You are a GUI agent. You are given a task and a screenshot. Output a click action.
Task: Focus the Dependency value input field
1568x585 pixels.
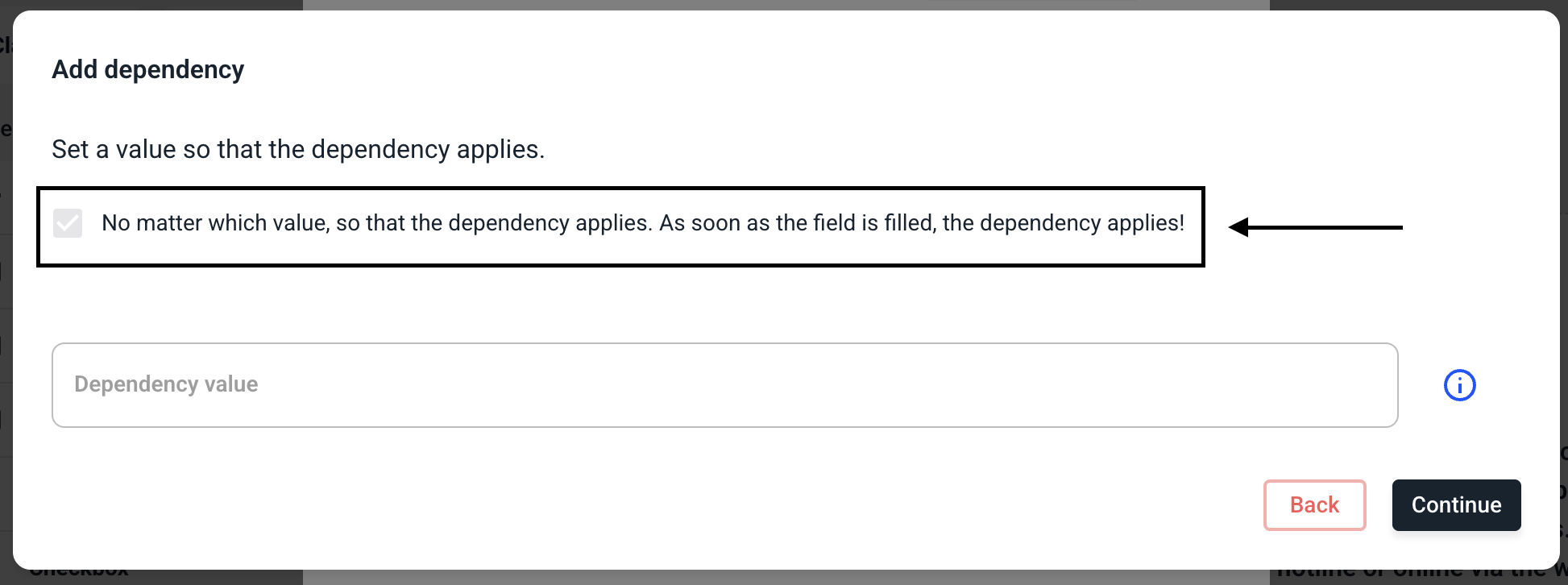[x=724, y=385]
